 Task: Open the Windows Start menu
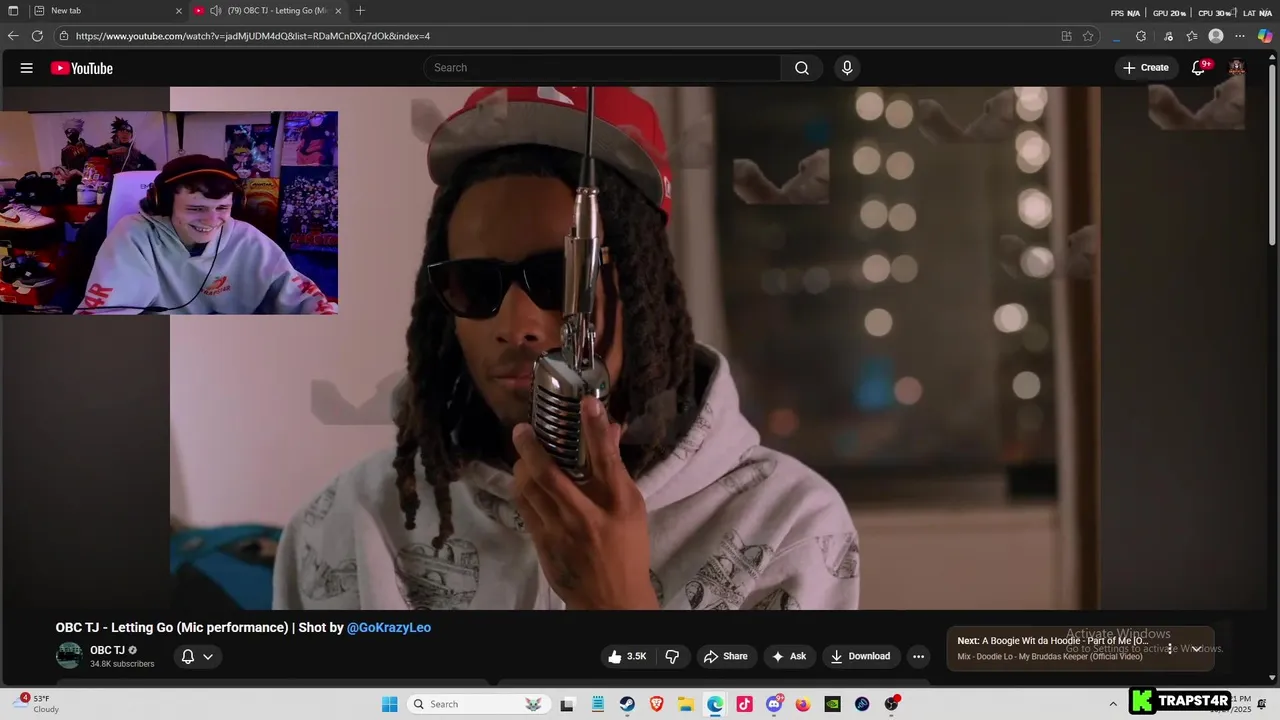click(390, 704)
